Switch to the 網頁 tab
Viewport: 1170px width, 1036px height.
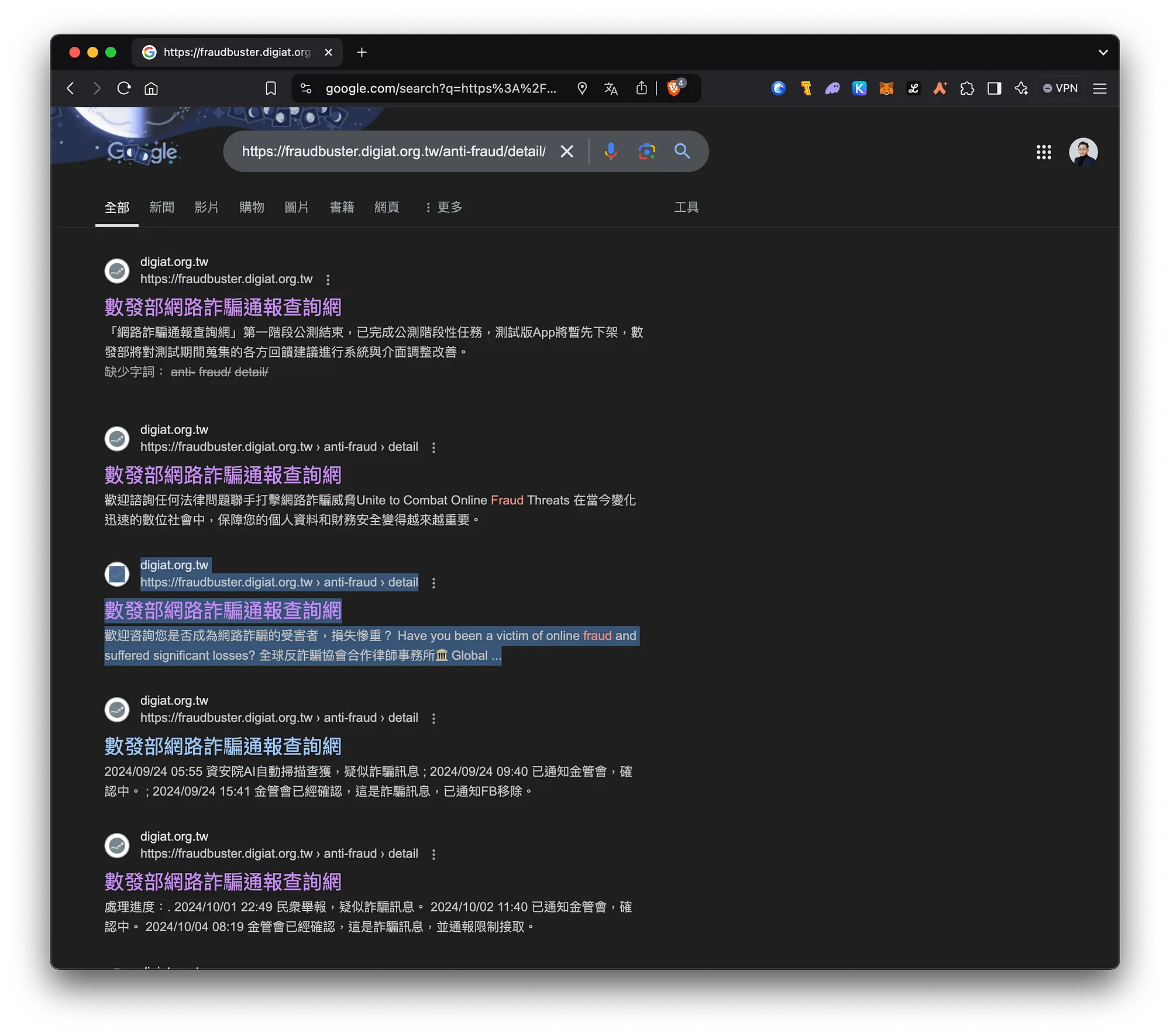pos(387,207)
